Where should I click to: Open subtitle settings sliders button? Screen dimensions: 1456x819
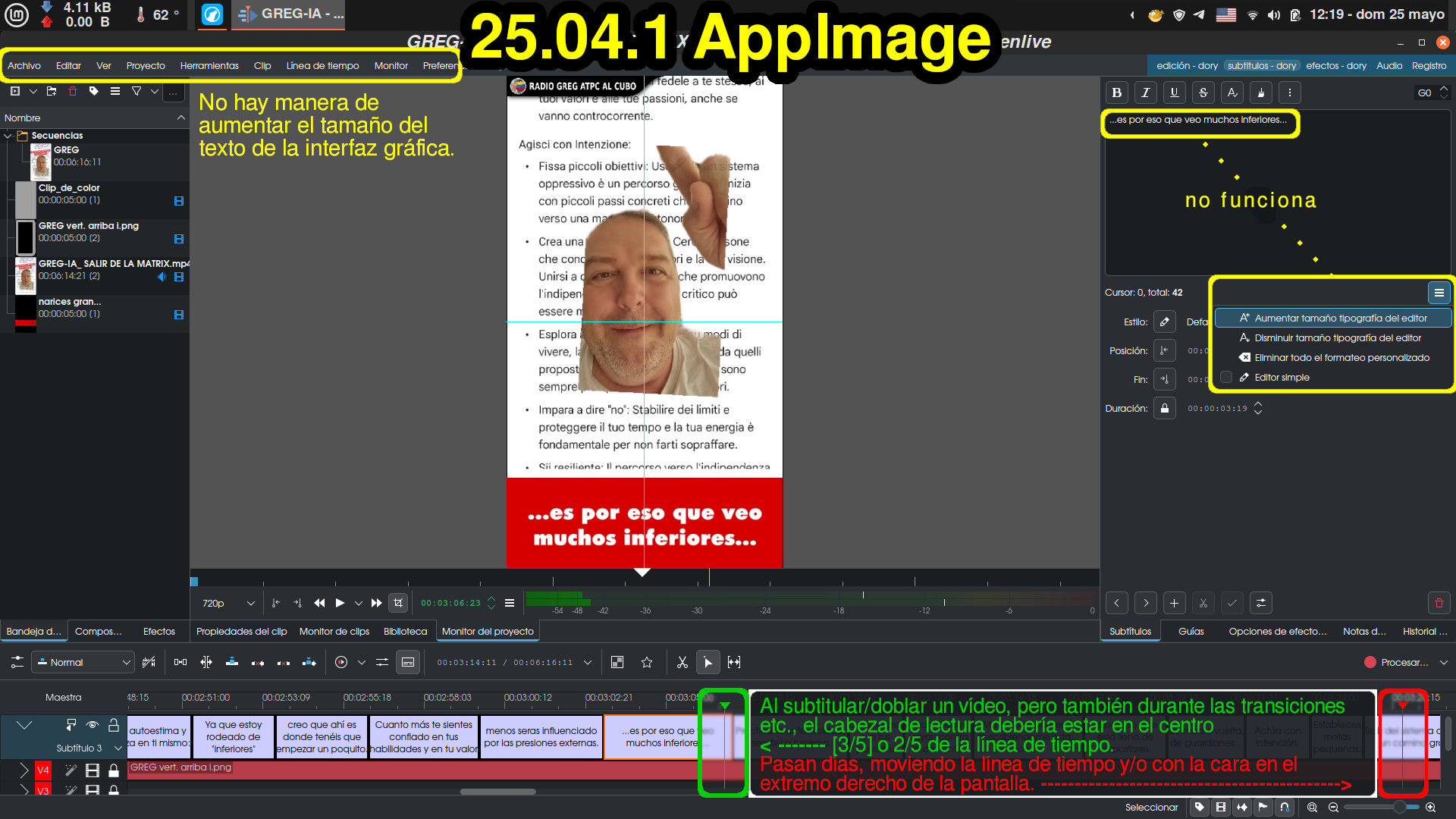[x=1260, y=603]
